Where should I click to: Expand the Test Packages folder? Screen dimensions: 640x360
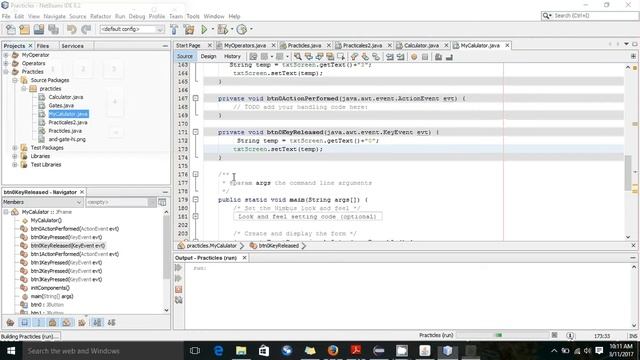pos(15,148)
